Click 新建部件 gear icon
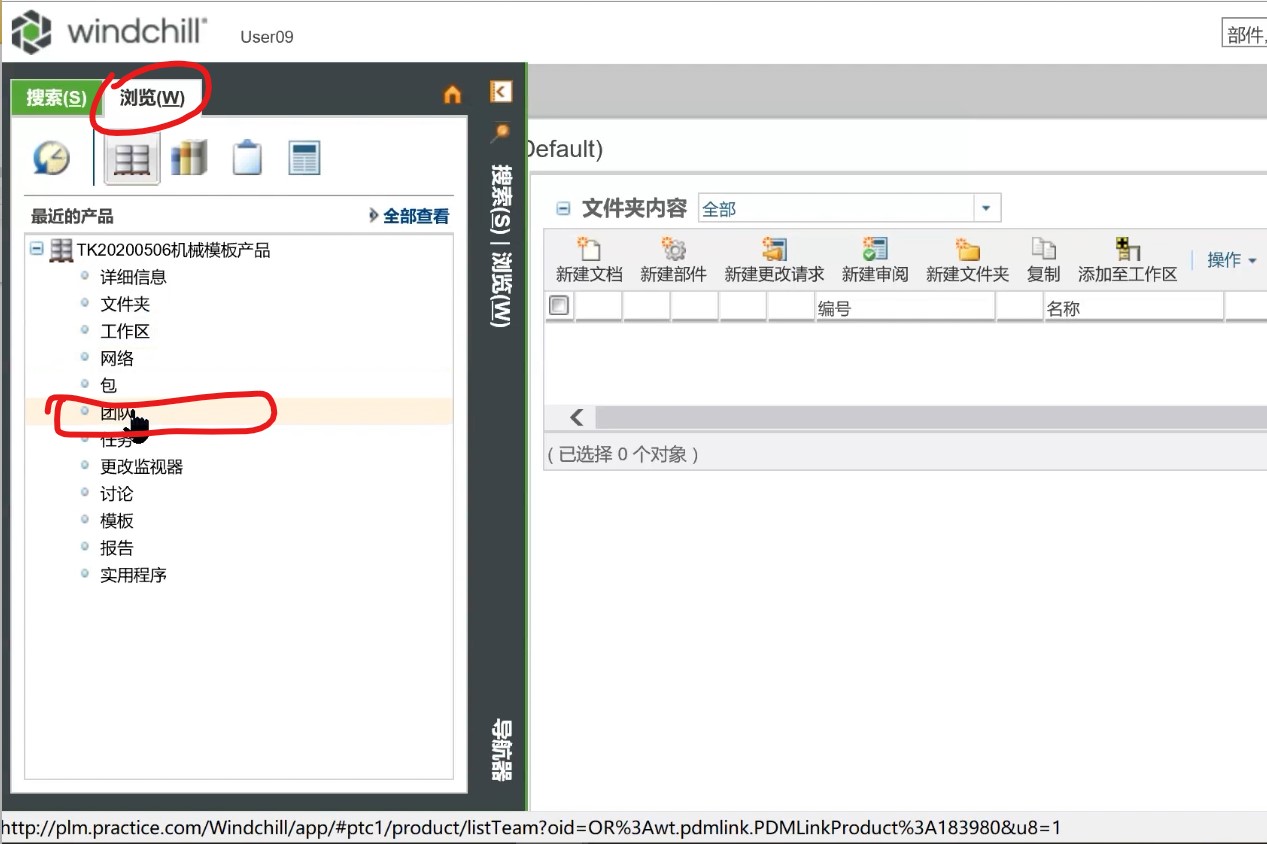The width and height of the screenshot is (1267, 844). point(674,248)
